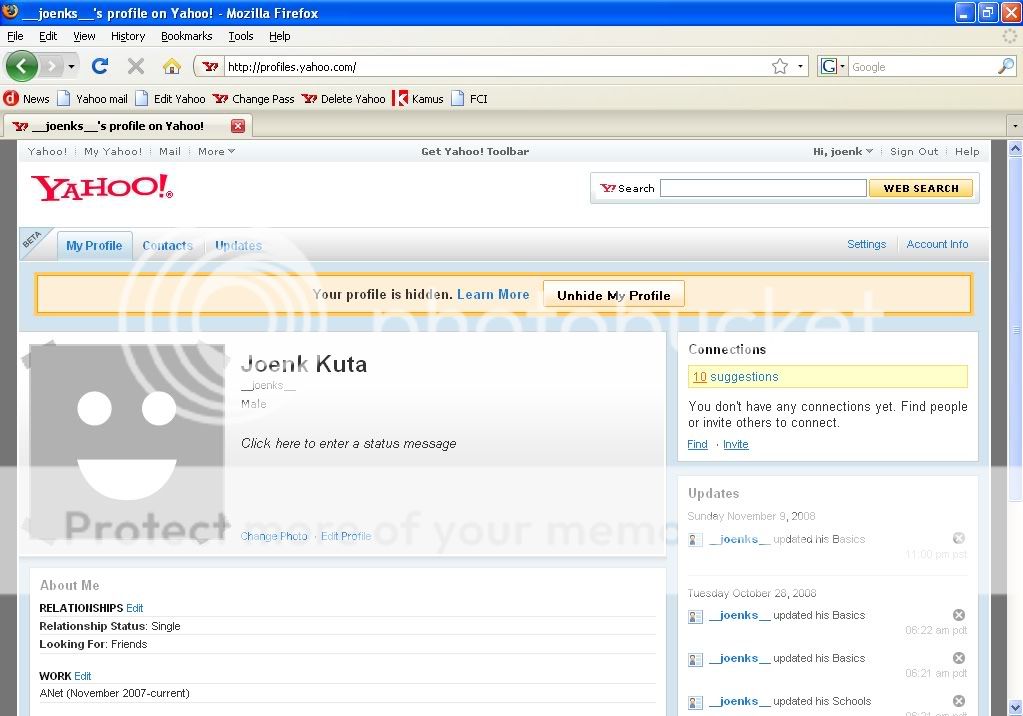Click Learn More about hidden profile
Viewport: 1023px width, 716px height.
click(x=493, y=294)
